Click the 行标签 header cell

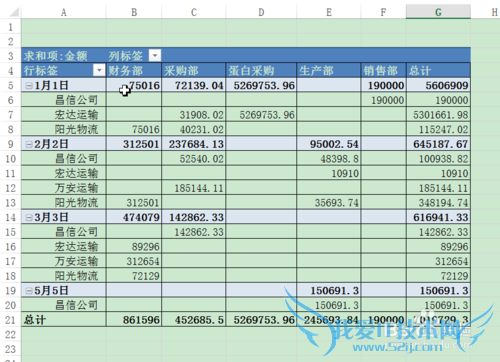pyautogui.click(x=64, y=70)
